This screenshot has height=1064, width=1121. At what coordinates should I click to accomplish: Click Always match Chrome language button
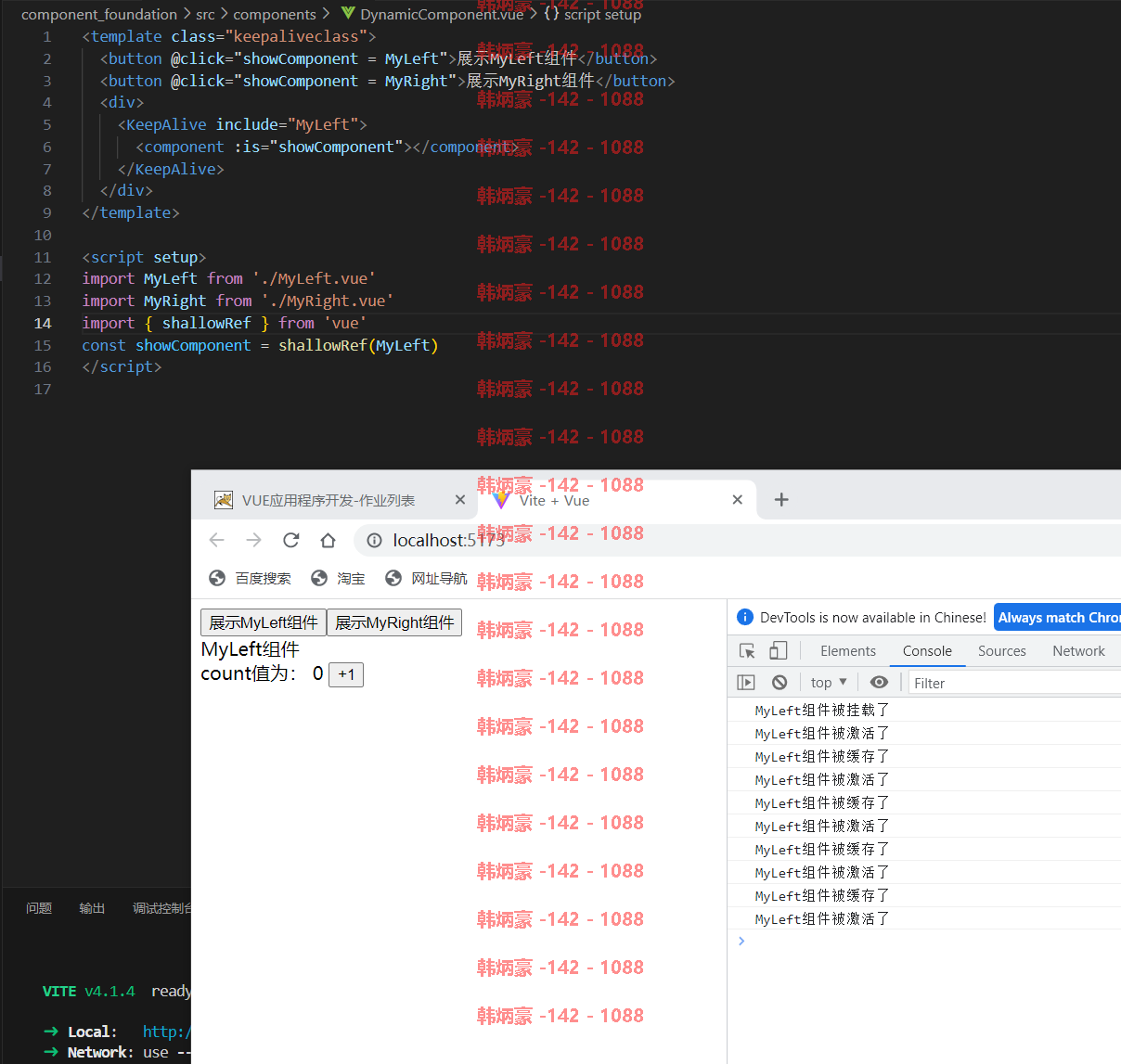1058,617
